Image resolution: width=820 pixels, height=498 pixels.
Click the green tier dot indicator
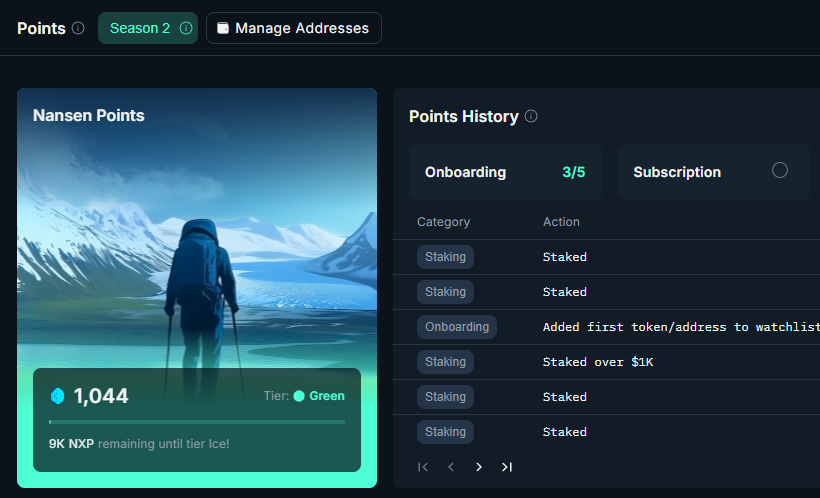coord(299,396)
